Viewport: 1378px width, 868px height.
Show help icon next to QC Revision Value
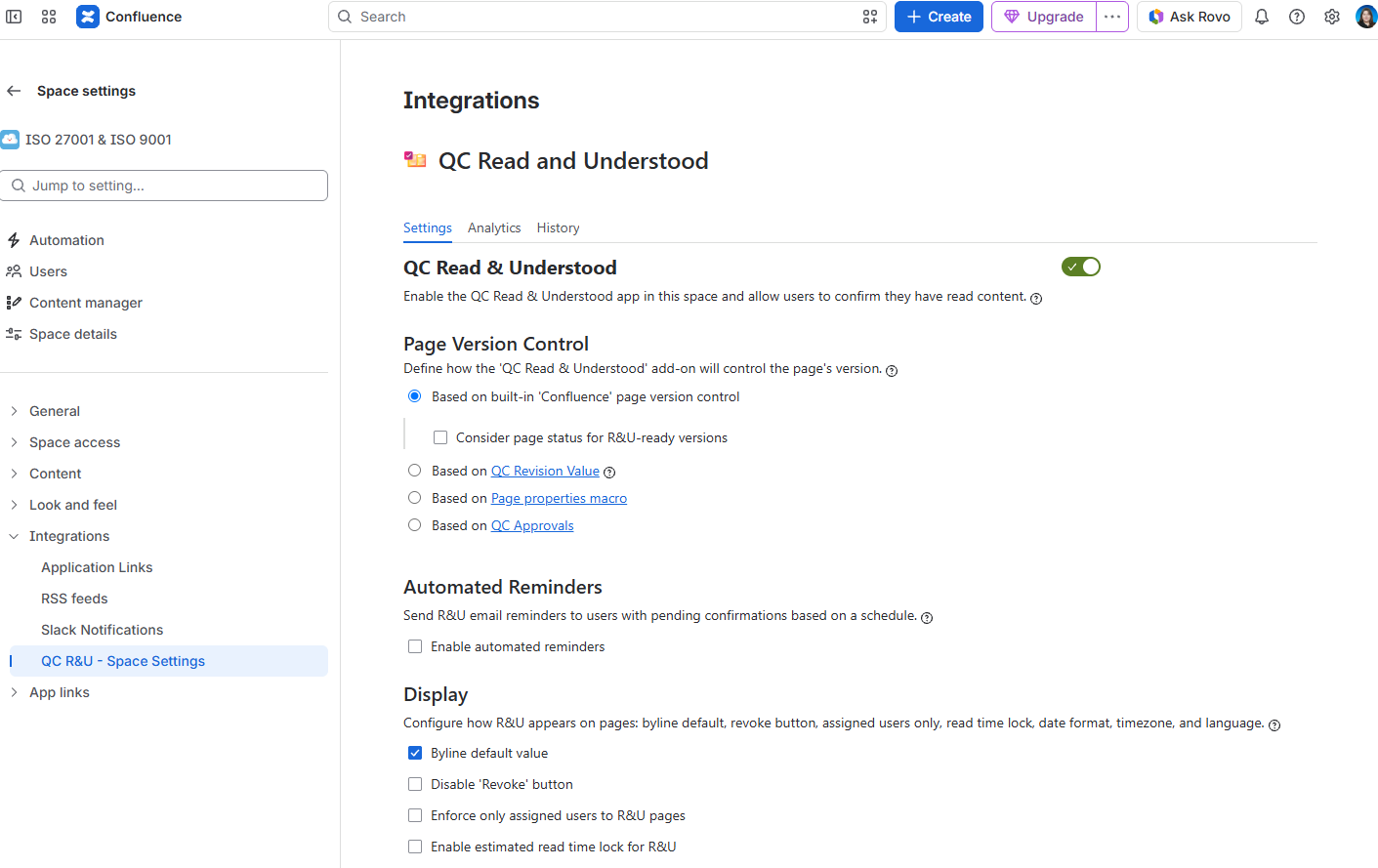click(x=609, y=473)
